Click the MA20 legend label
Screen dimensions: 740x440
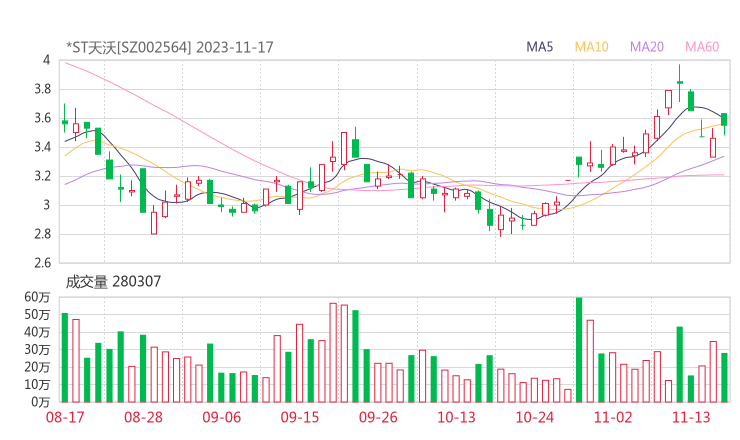tap(647, 47)
